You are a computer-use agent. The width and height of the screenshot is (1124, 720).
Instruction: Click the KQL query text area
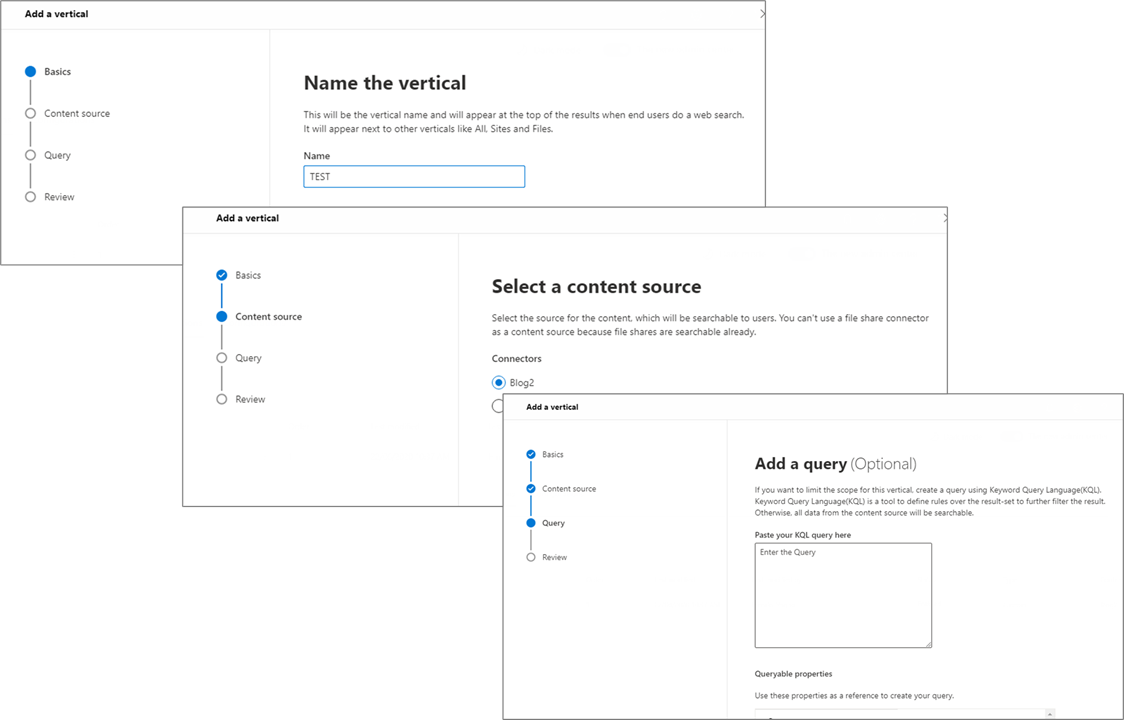[843, 595]
